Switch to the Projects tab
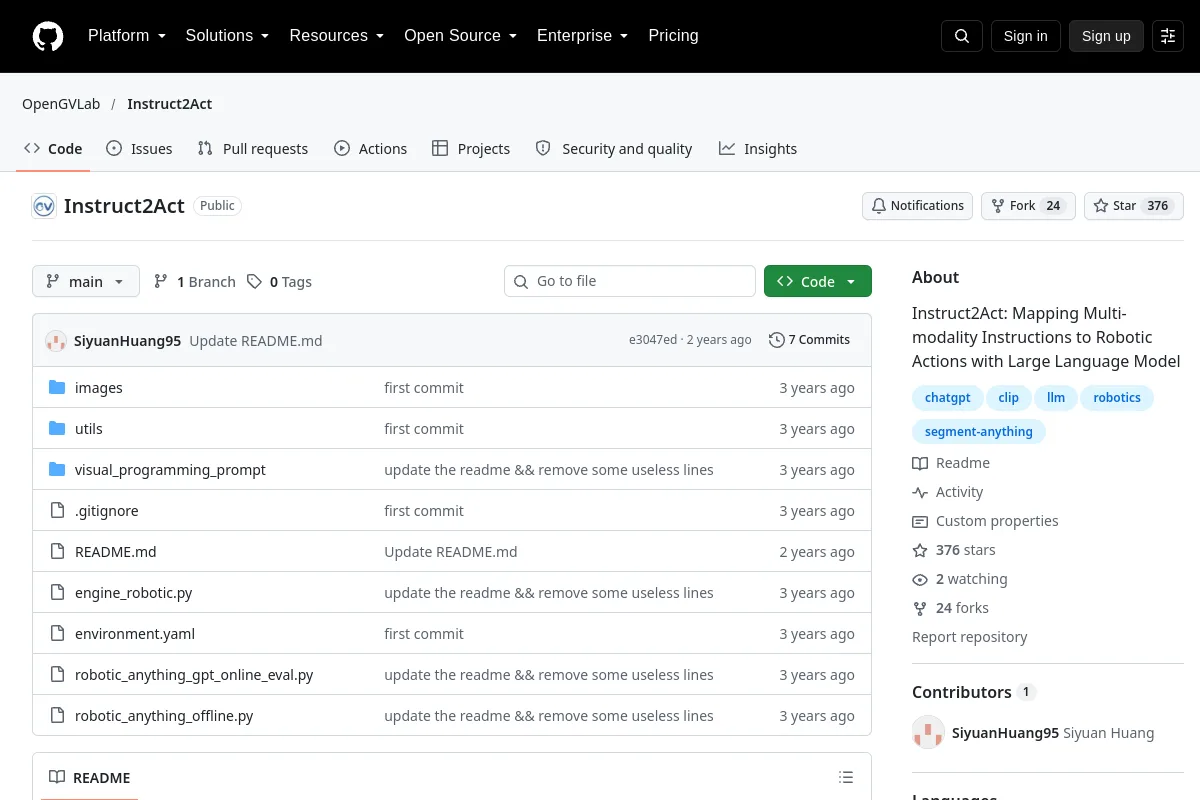The height and width of the screenshot is (800, 1200). [471, 149]
